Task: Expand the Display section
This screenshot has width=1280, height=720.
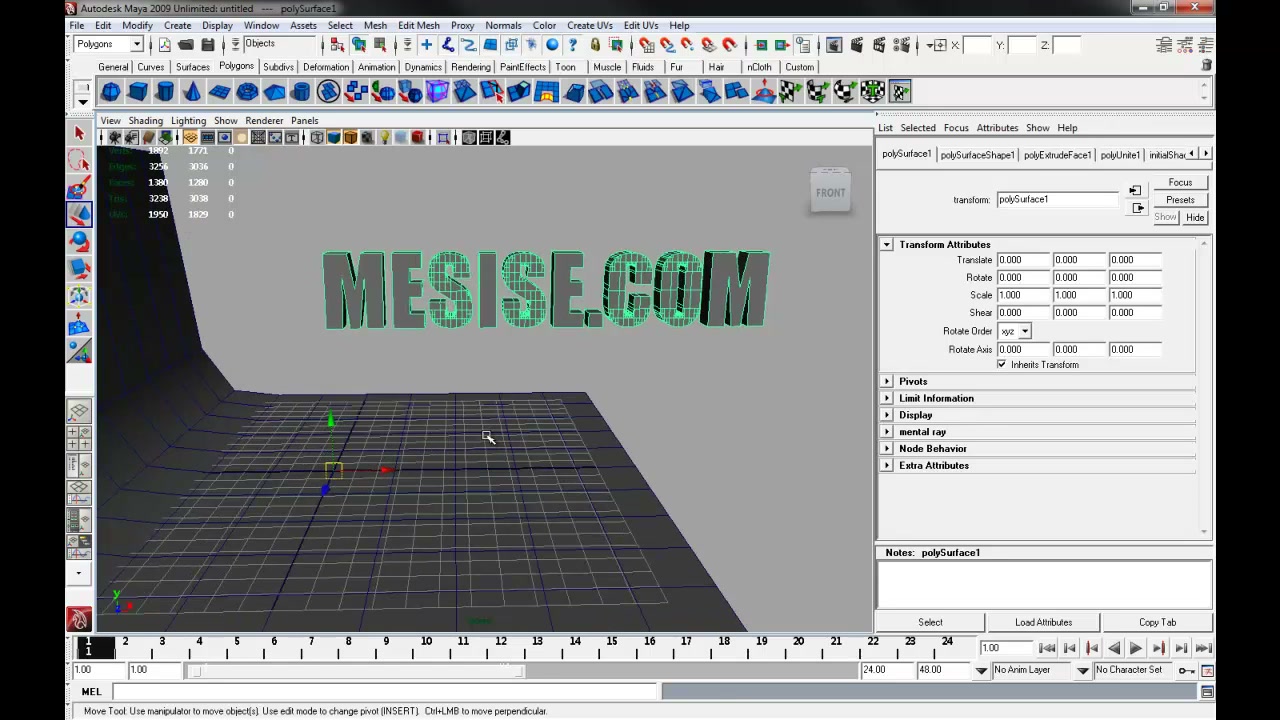Action: 886,415
